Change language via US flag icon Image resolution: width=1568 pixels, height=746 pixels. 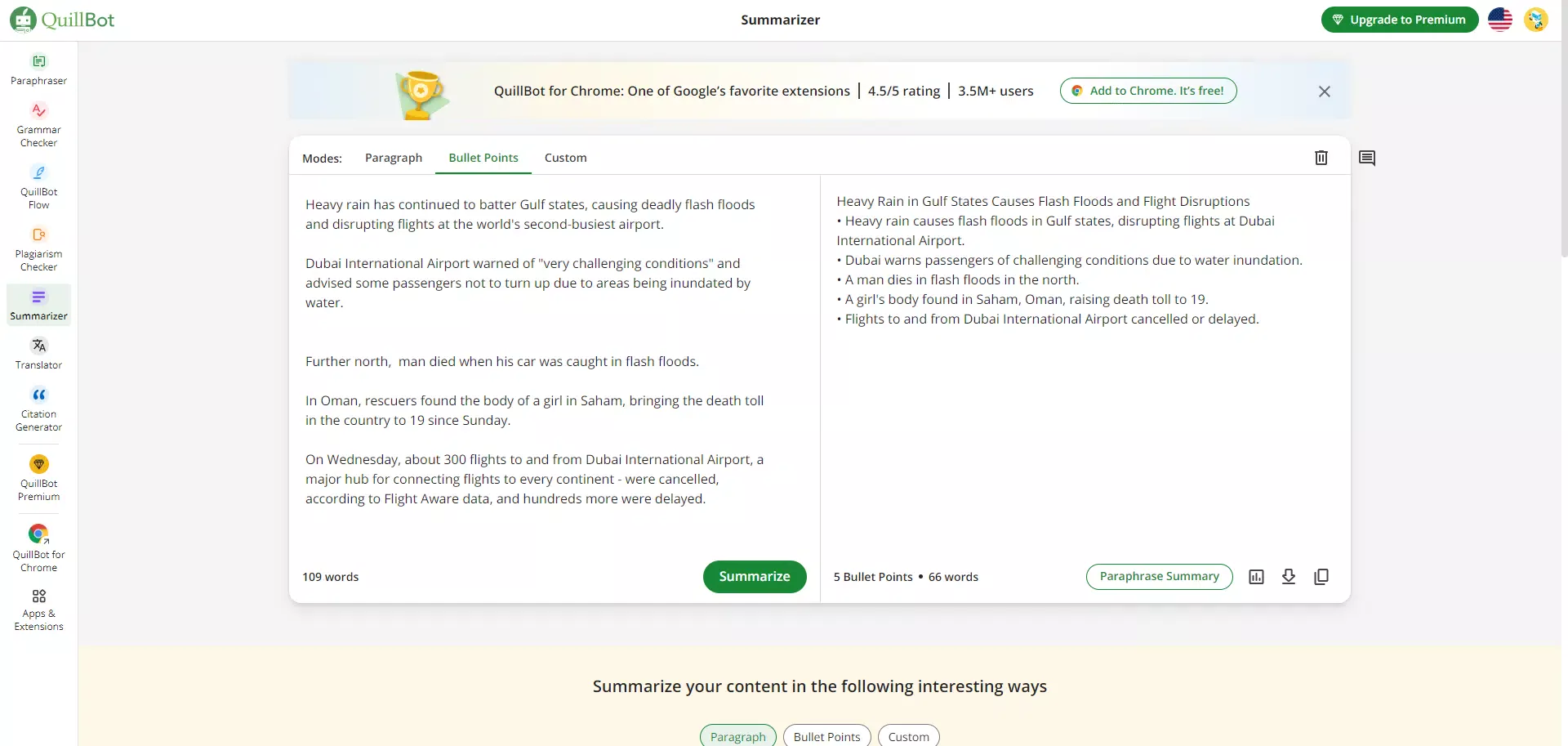[x=1500, y=20]
